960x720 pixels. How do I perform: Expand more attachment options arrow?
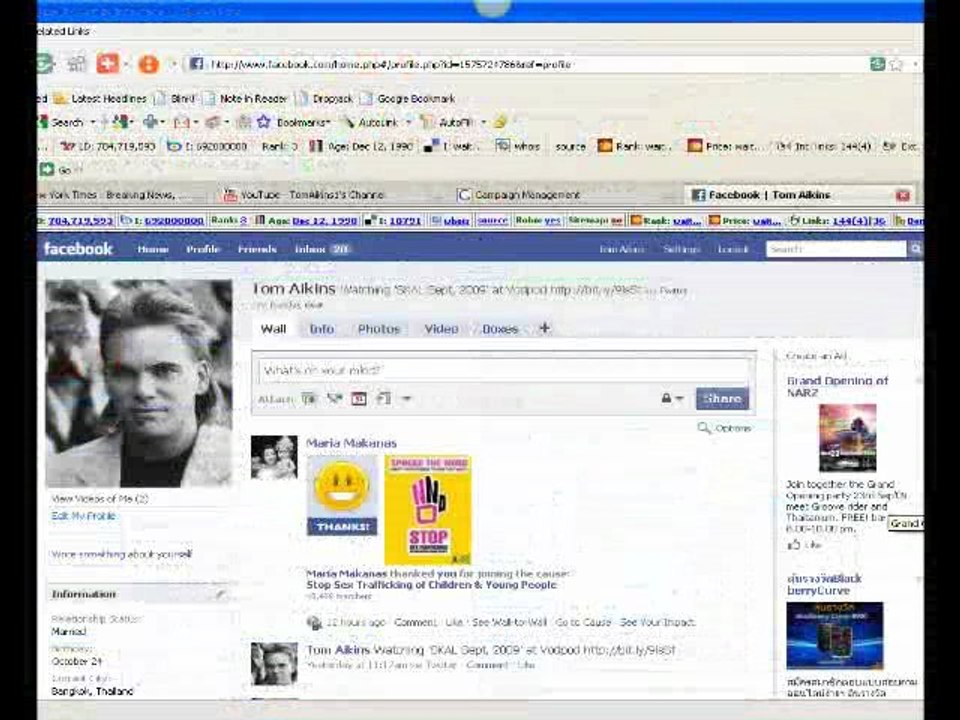406,399
